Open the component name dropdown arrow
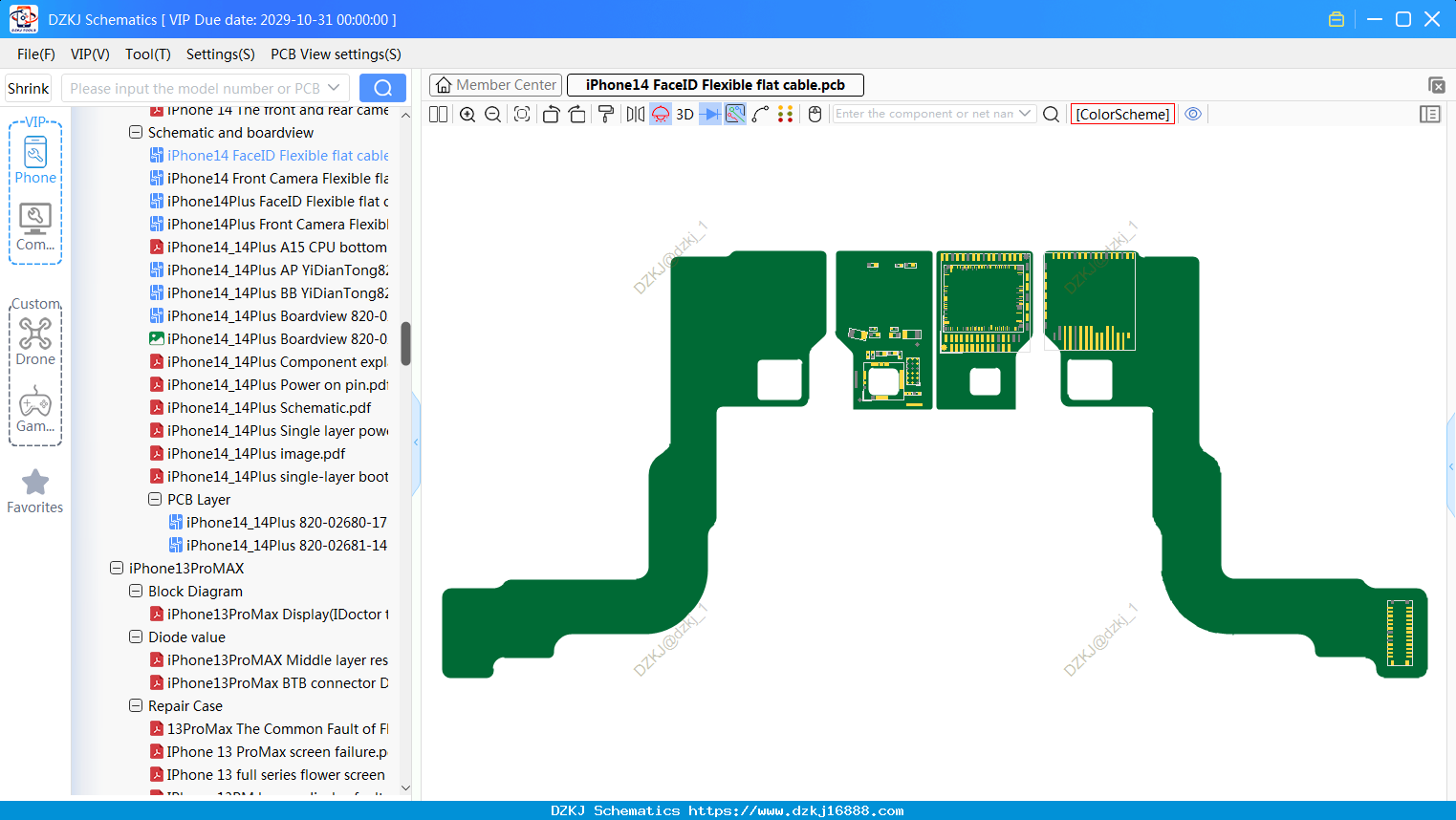1456x820 pixels. [x=1026, y=114]
